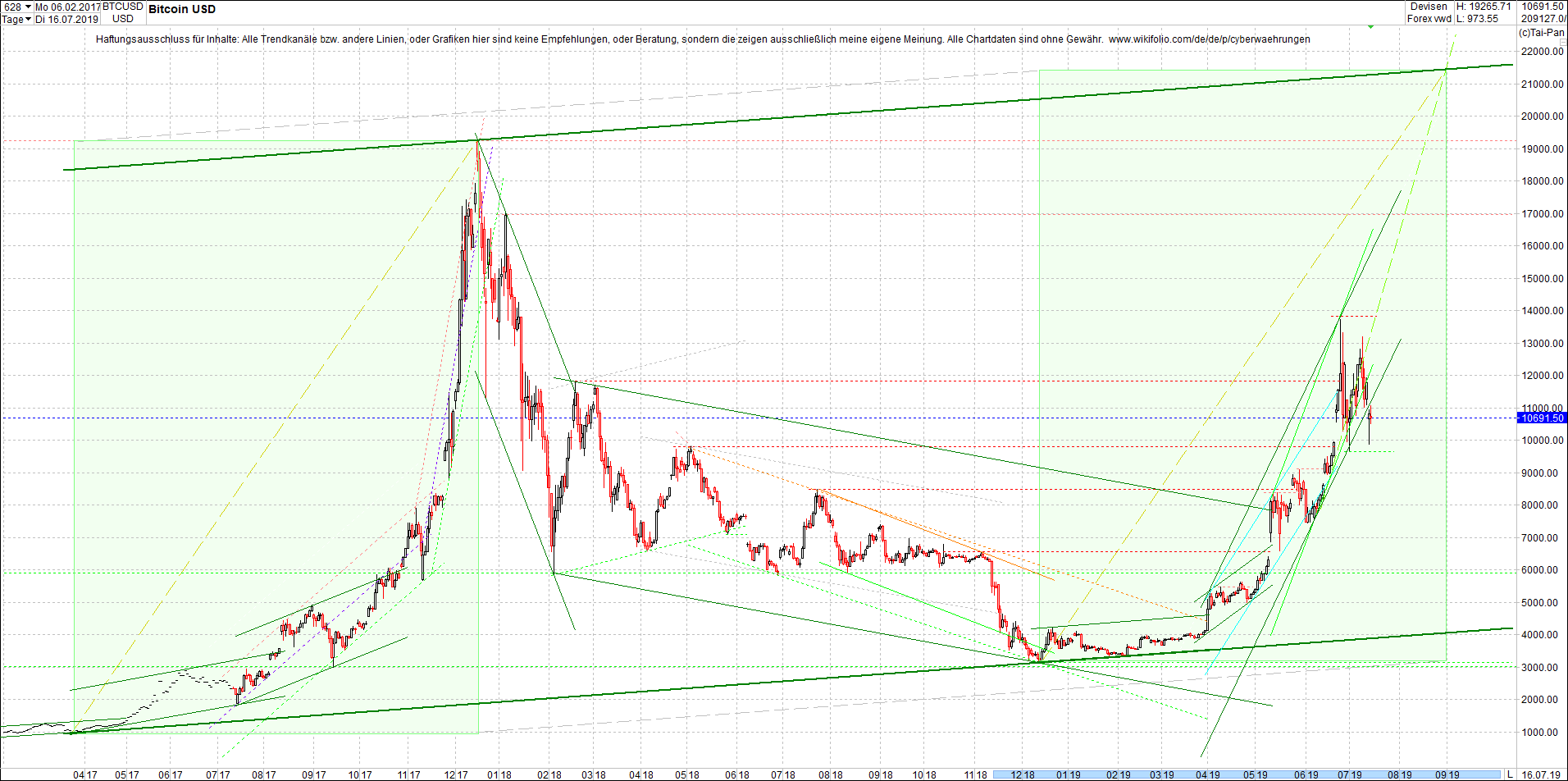Click the "Forex vwd" data source label
This screenshot has height=781, width=1568.
(1429, 18)
